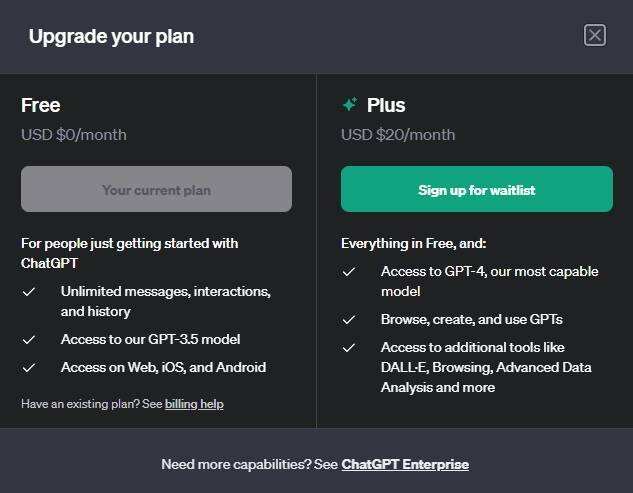Screen dimensions: 633x493
Task: Click the Everything in Free, and: text
Action: (414, 243)
